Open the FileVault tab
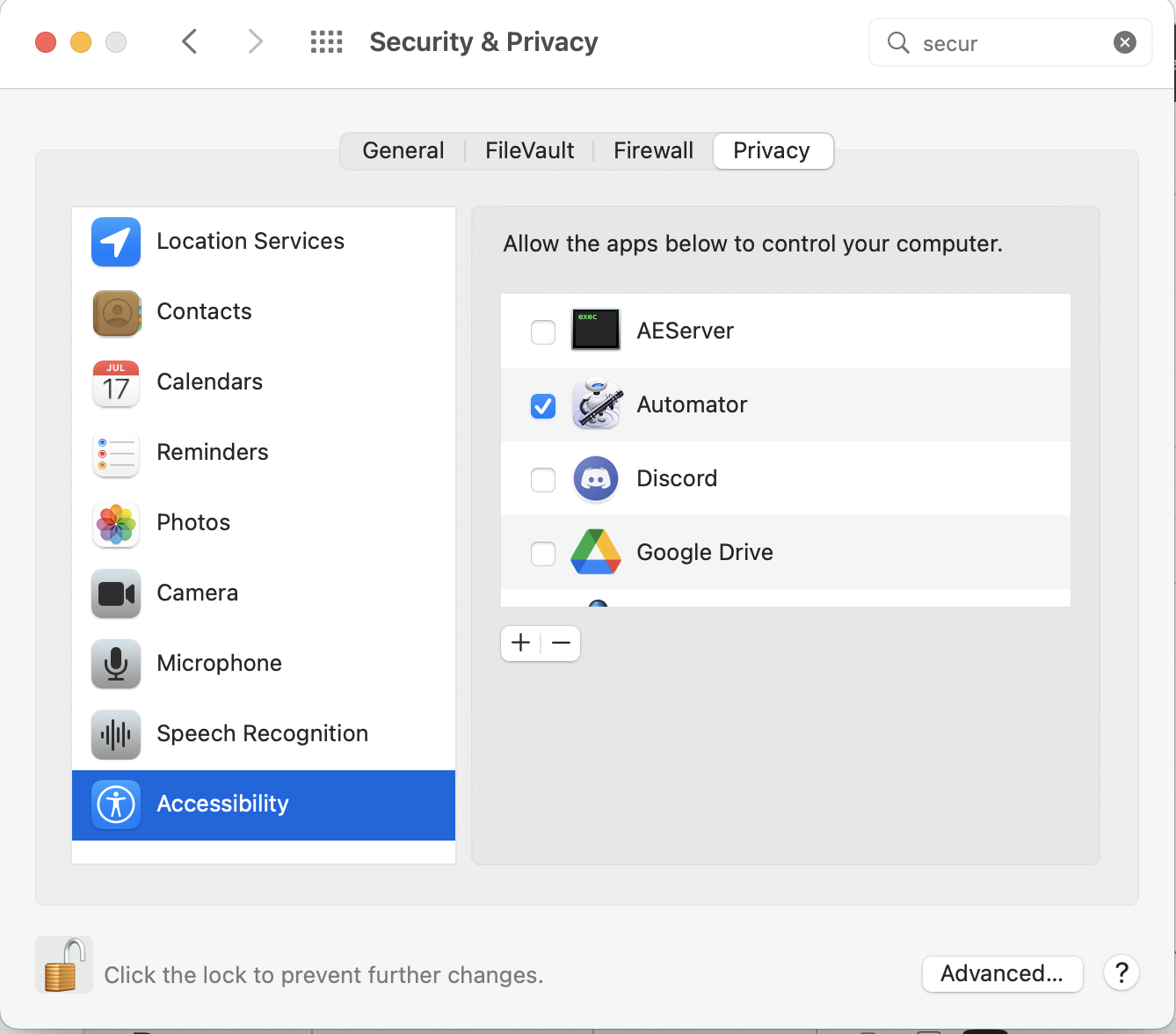Screen dimensions: 1176x1034 tap(528, 150)
